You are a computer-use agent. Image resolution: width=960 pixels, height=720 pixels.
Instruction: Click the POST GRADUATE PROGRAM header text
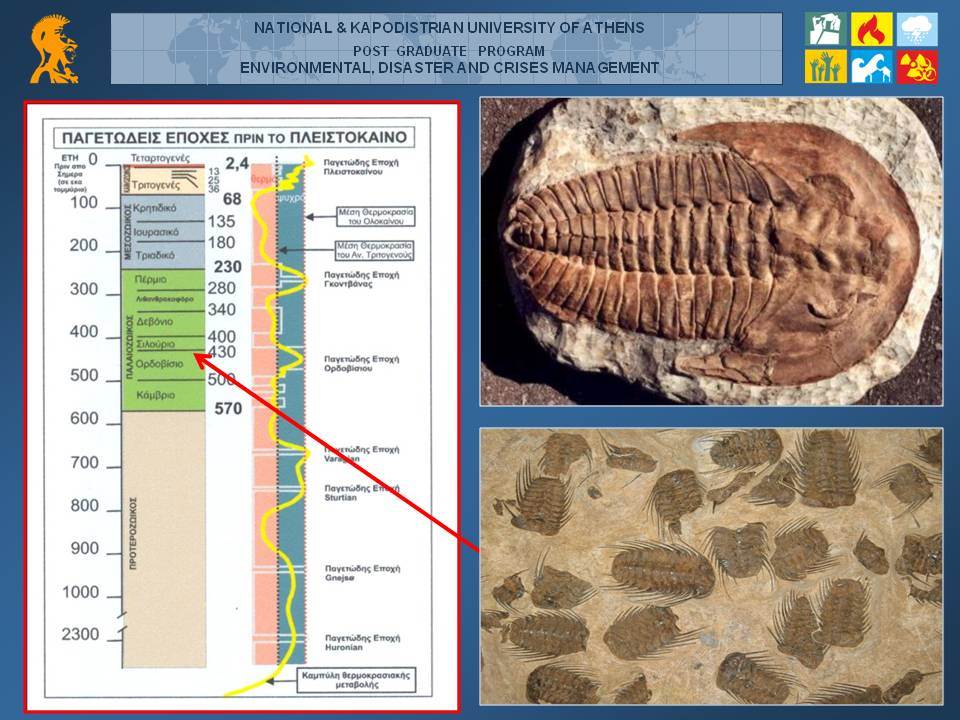pyautogui.click(x=449, y=51)
